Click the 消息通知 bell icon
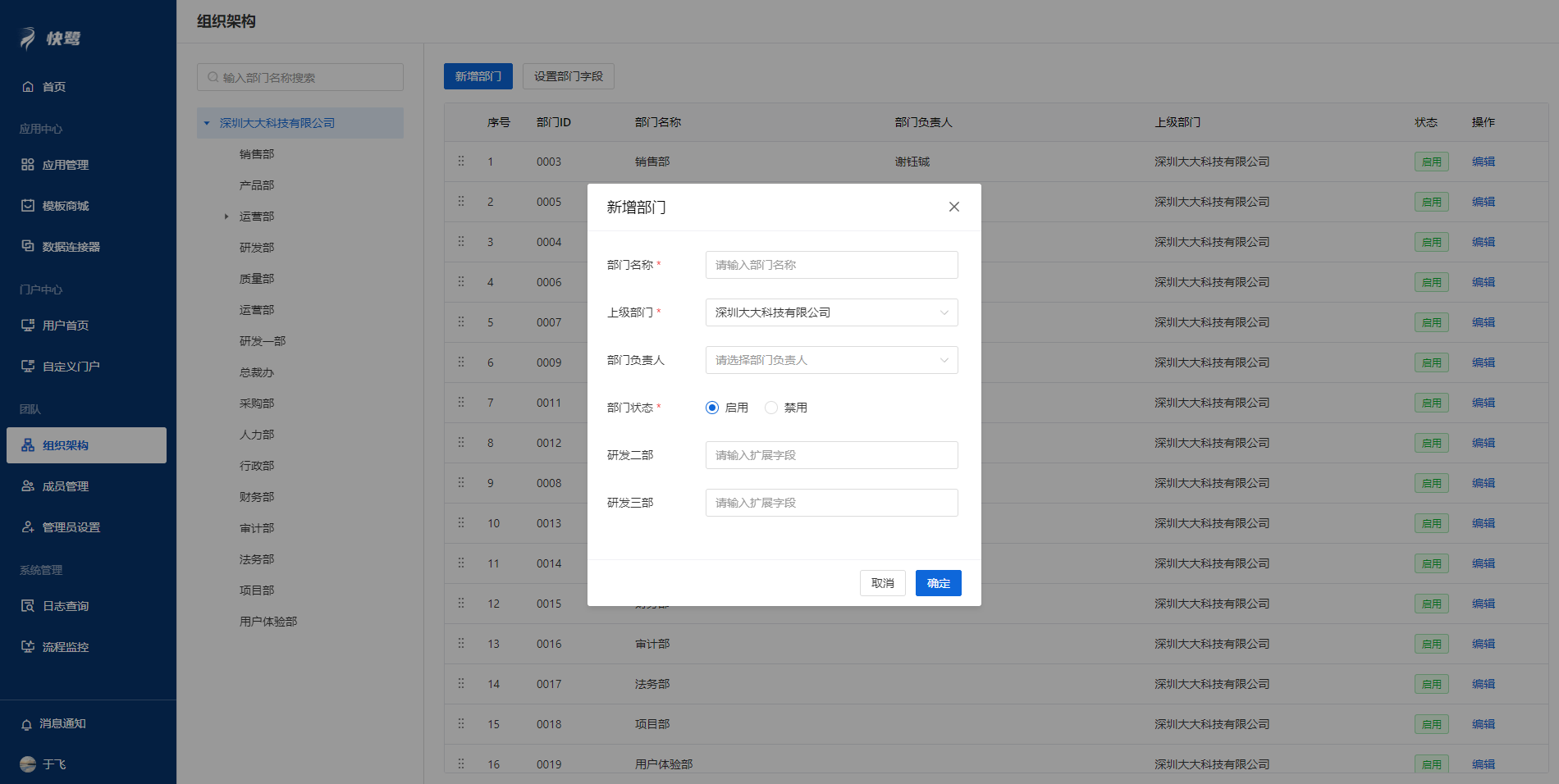 (x=26, y=724)
